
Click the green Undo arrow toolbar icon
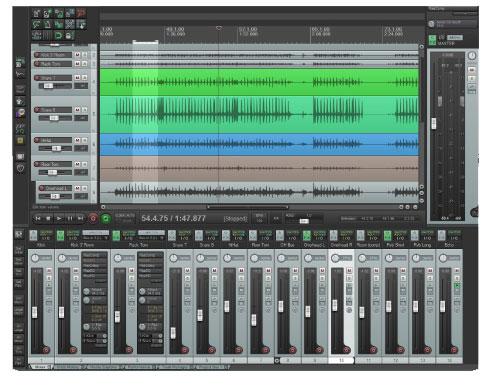click(37, 24)
